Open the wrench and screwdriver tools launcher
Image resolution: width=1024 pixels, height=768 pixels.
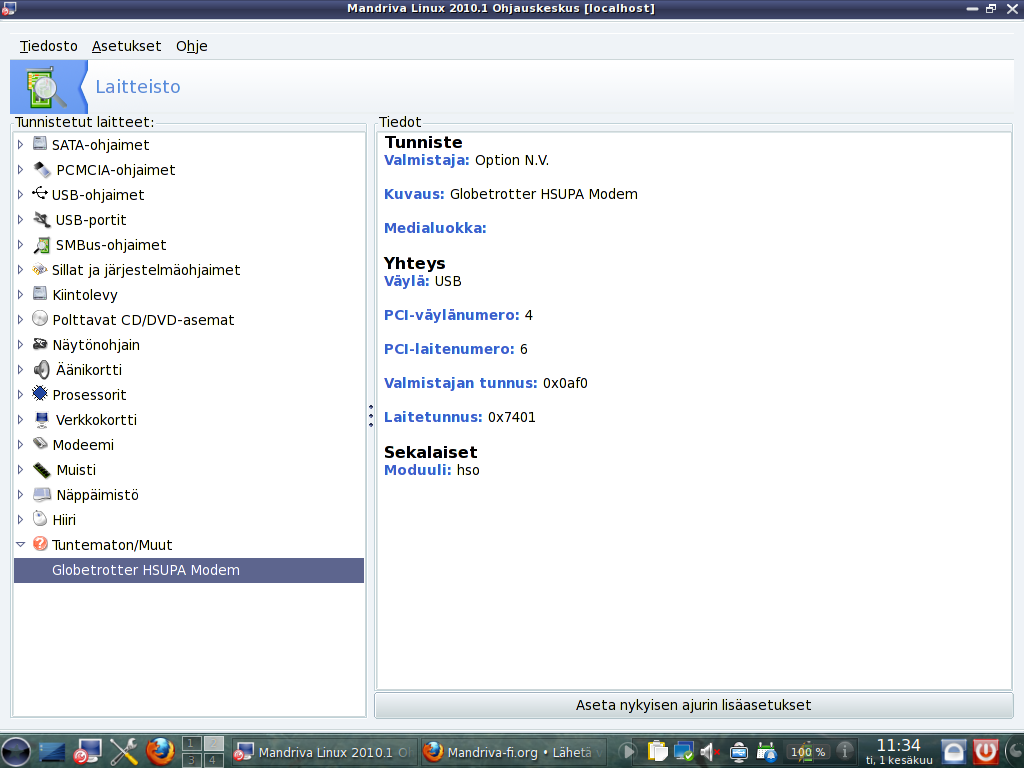(x=123, y=752)
